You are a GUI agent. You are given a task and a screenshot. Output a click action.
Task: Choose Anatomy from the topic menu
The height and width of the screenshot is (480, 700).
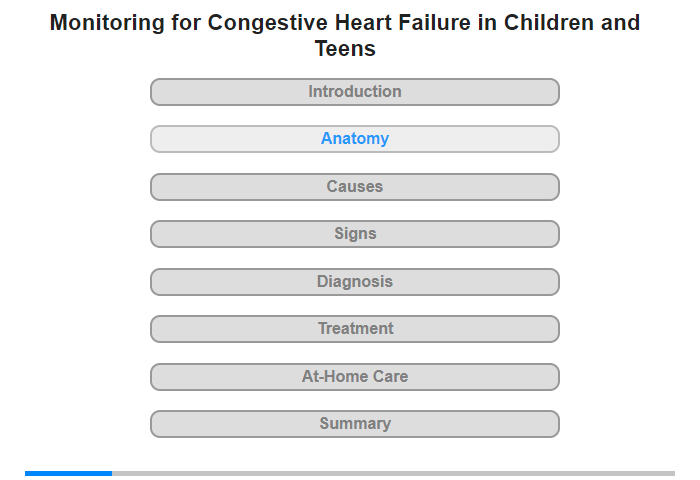354,139
